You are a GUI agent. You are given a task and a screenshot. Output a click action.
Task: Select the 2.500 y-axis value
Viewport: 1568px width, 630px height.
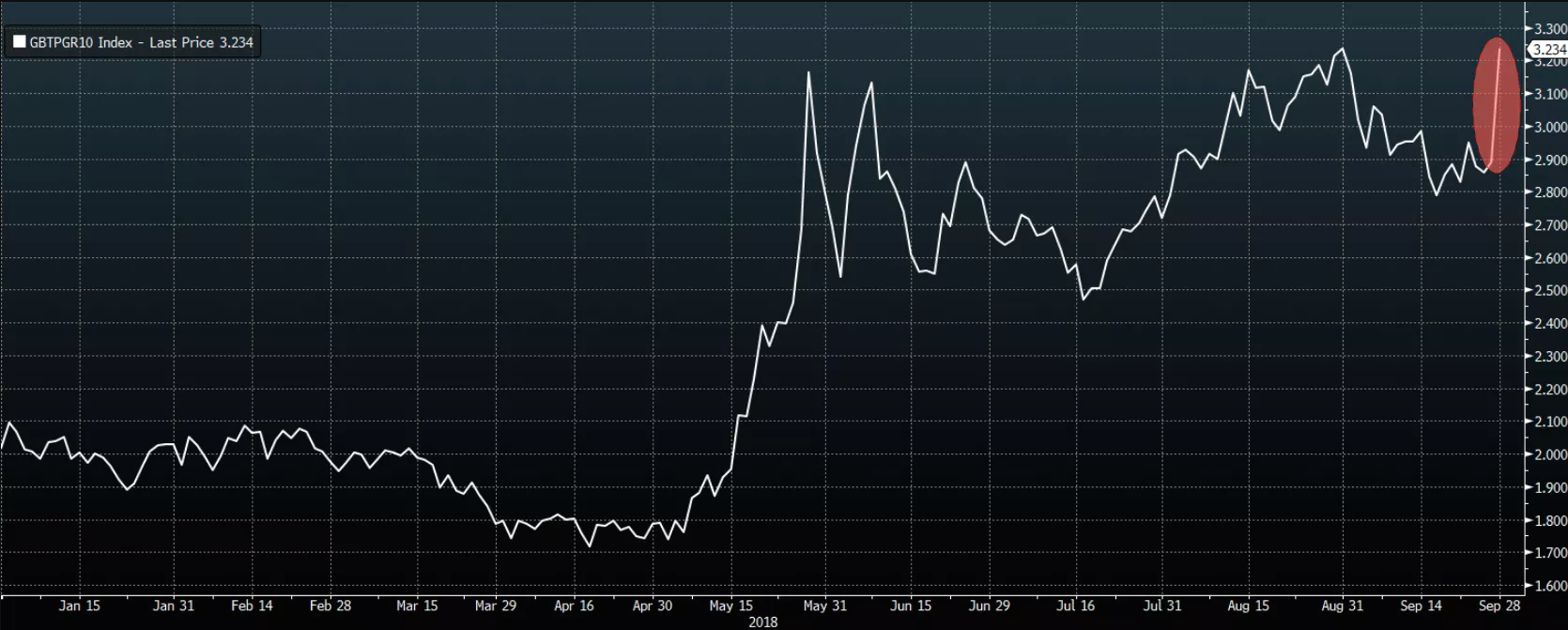point(1550,290)
